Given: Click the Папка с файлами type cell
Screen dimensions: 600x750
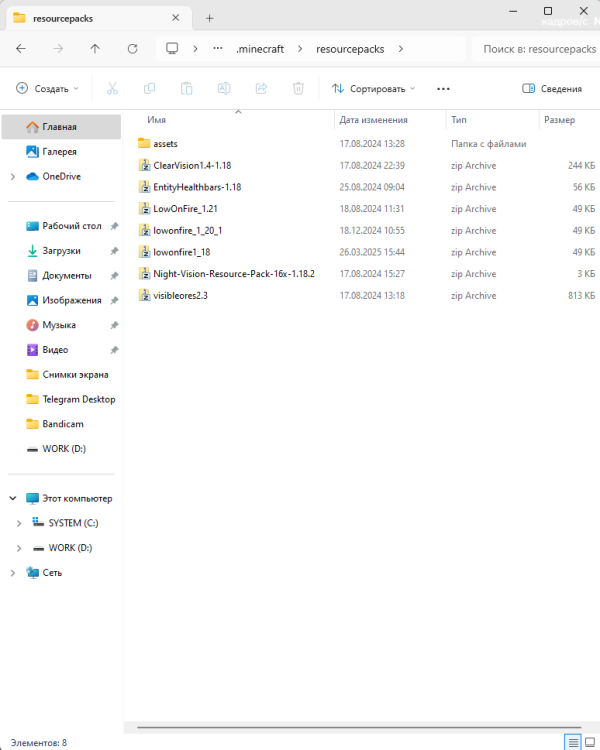Looking at the screenshot, I should [489, 143].
